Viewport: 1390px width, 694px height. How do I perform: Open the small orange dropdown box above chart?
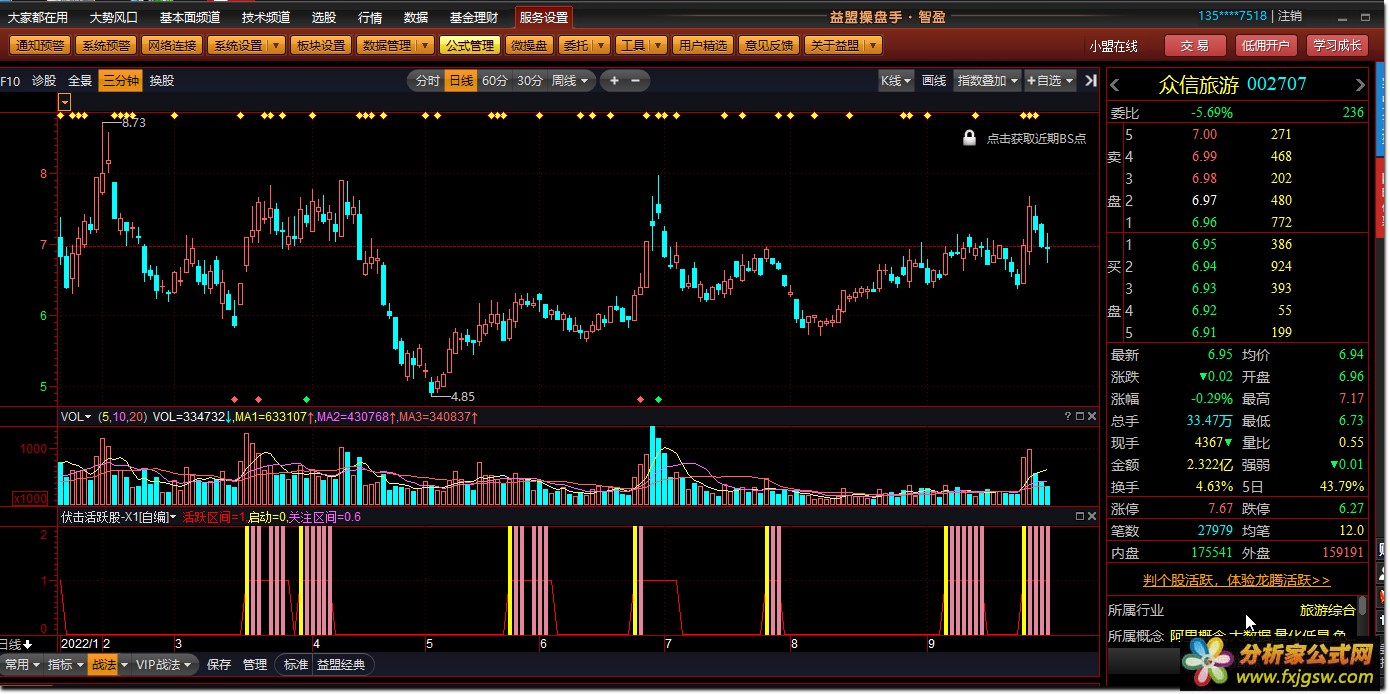(65, 102)
